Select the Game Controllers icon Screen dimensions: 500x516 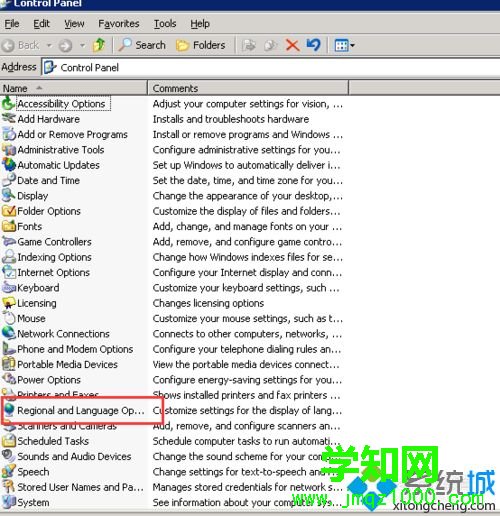click(9, 241)
